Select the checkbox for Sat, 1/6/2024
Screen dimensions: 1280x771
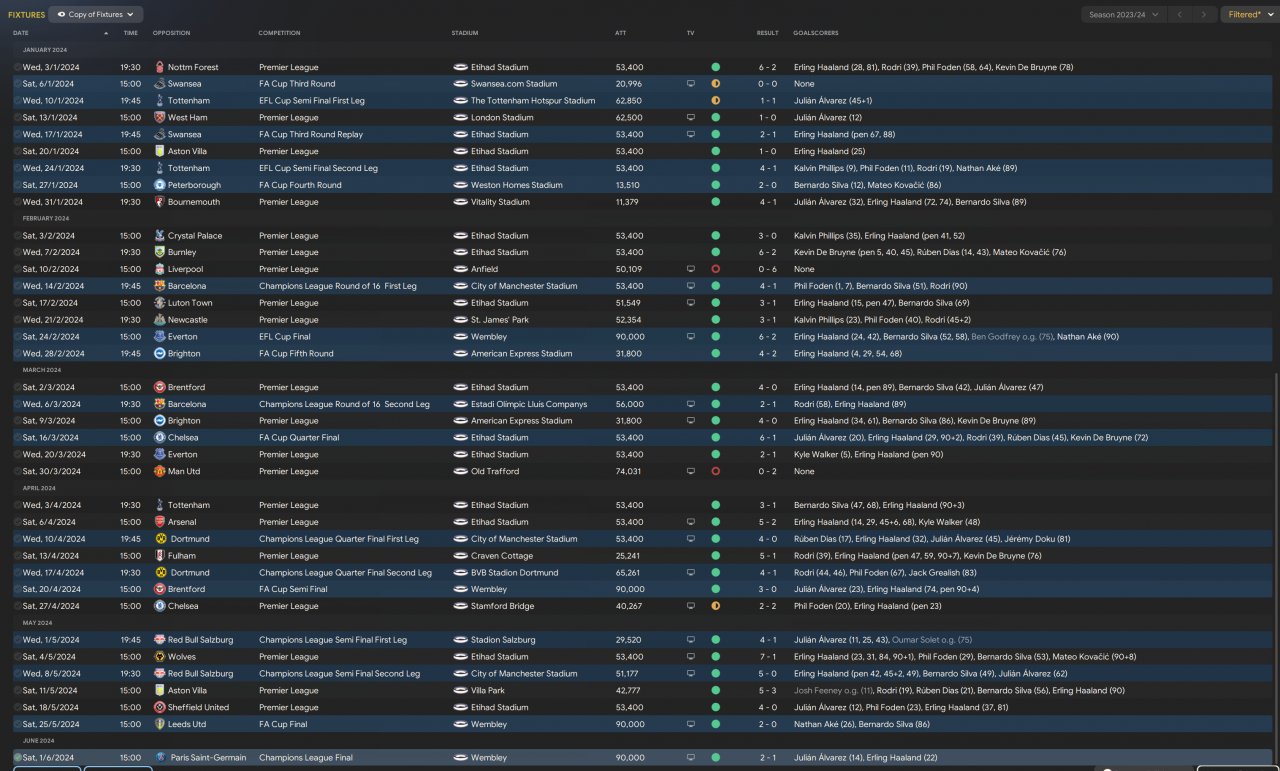(17, 758)
